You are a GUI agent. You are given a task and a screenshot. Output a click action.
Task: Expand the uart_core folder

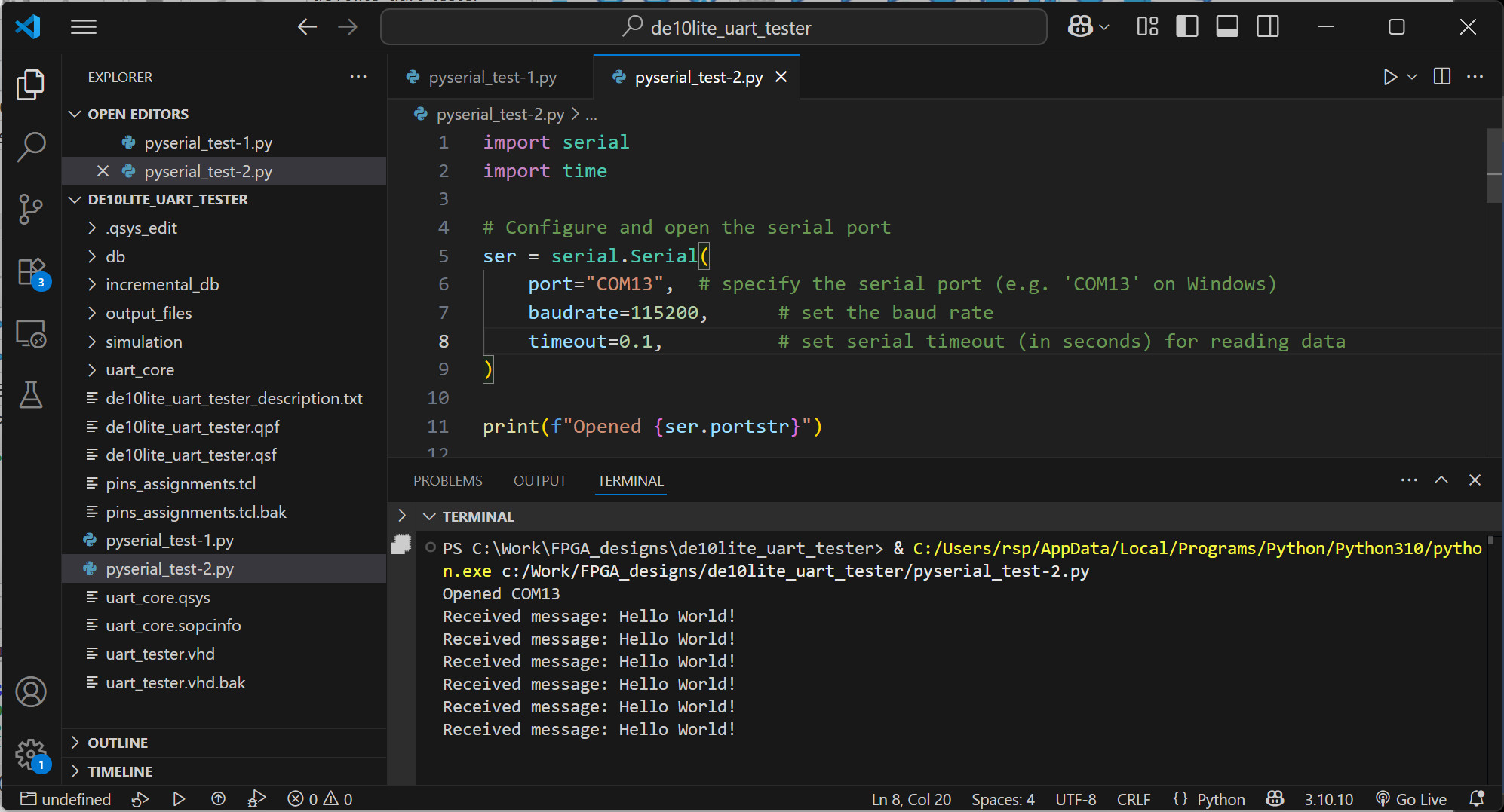tap(140, 370)
